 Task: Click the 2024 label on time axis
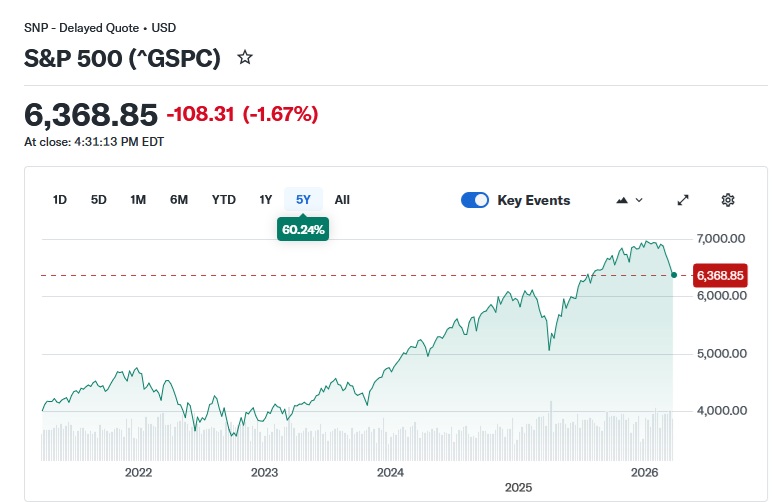click(x=390, y=472)
